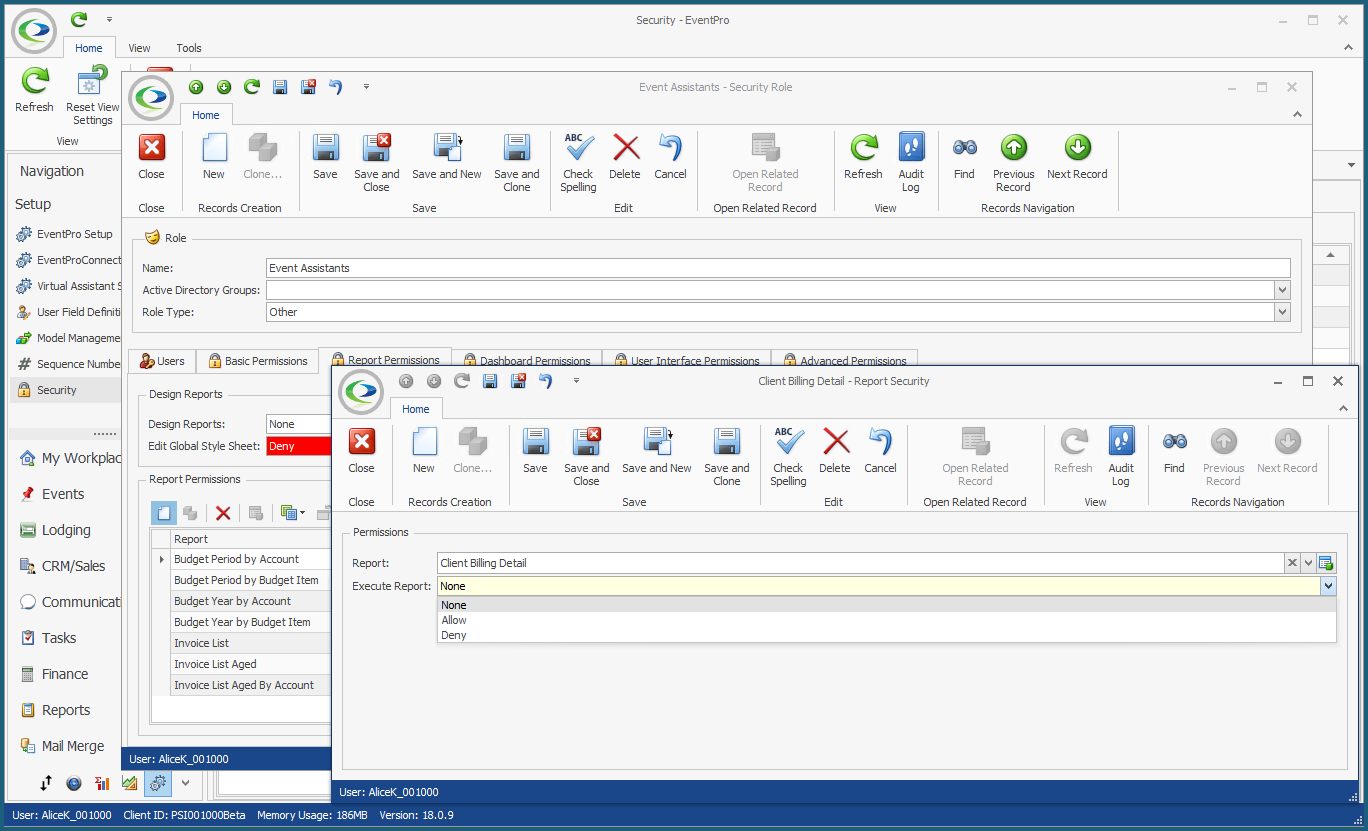This screenshot has height=831, width=1368.
Task: Open Role Type dropdown arrow
Action: click(x=1282, y=312)
